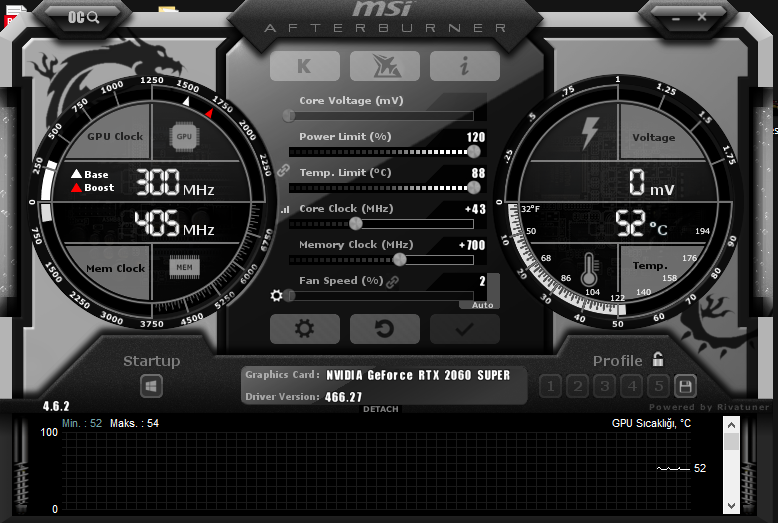Click the Memory Clock slider handle
Screen dimensions: 778x523
coord(399,260)
